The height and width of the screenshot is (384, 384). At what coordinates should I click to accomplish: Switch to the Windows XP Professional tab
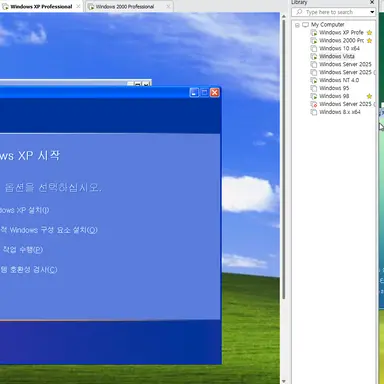point(41,6)
